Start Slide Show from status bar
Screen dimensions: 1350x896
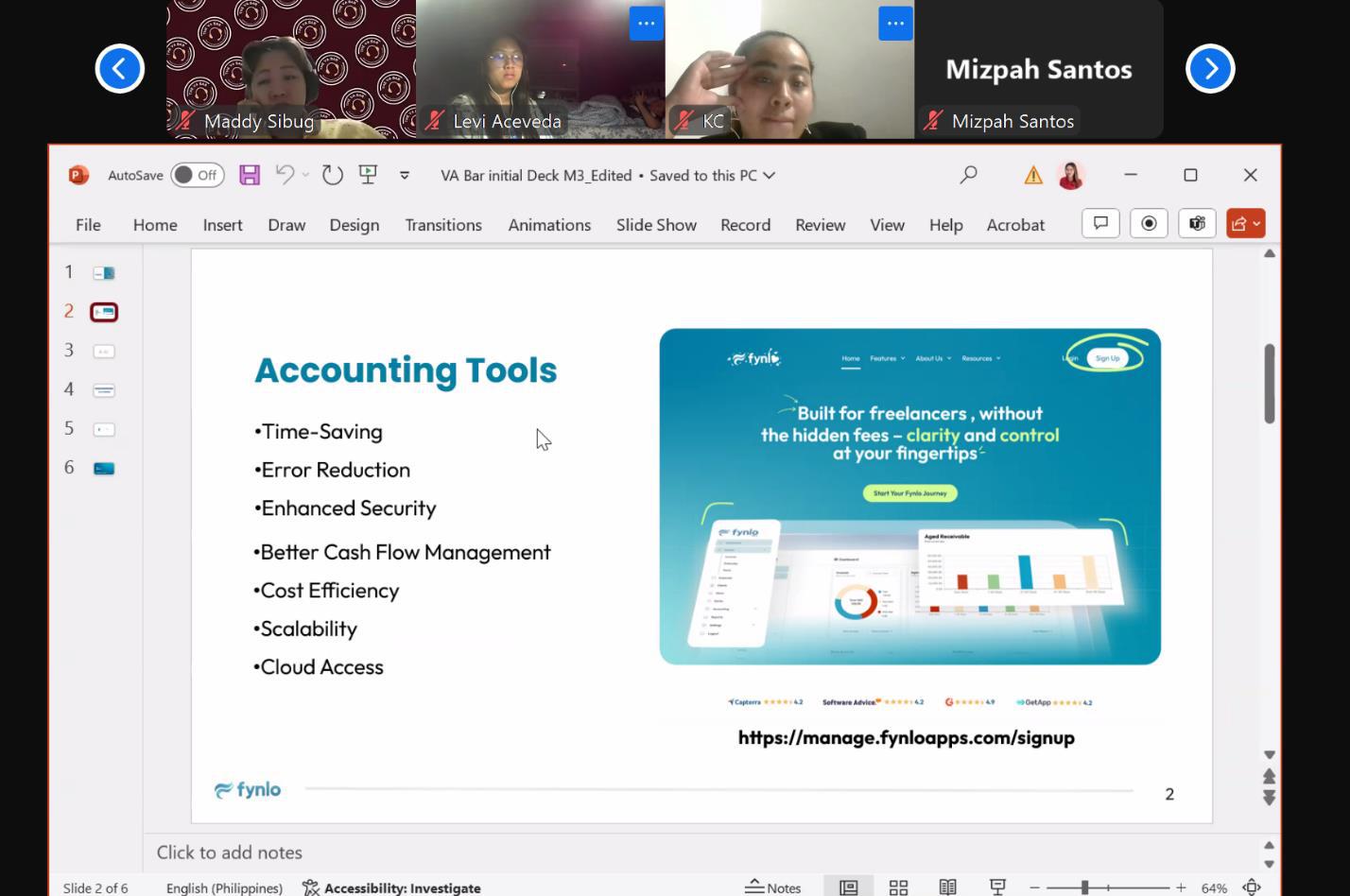[997, 887]
